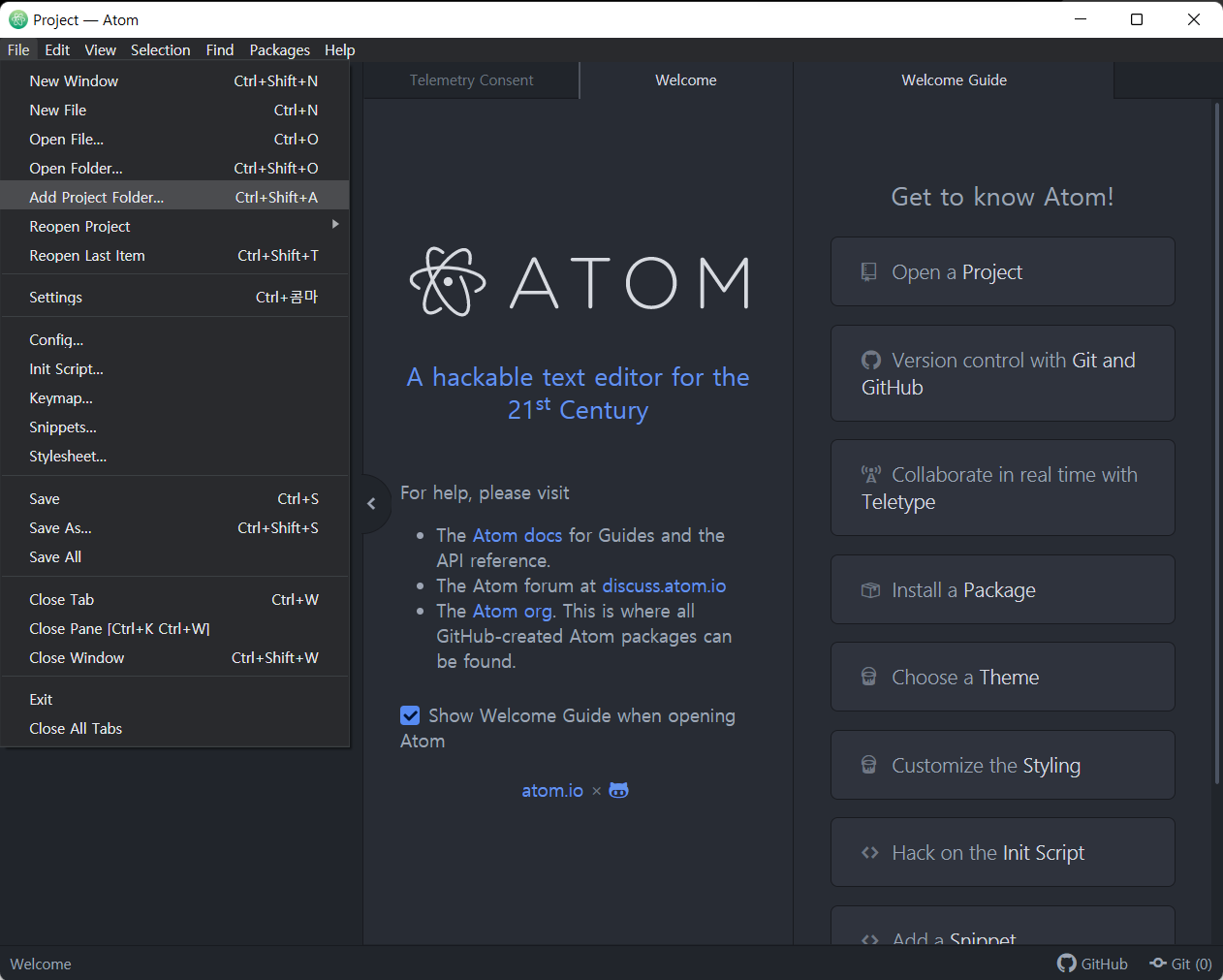Select Open Folder... menu entry
Image resolution: width=1223 pixels, height=980 pixels.
coord(174,169)
